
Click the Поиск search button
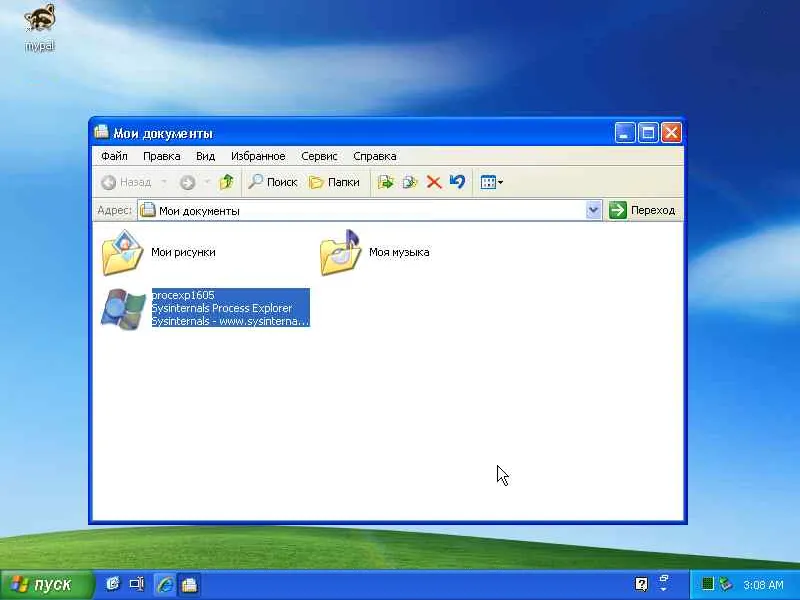tap(272, 182)
